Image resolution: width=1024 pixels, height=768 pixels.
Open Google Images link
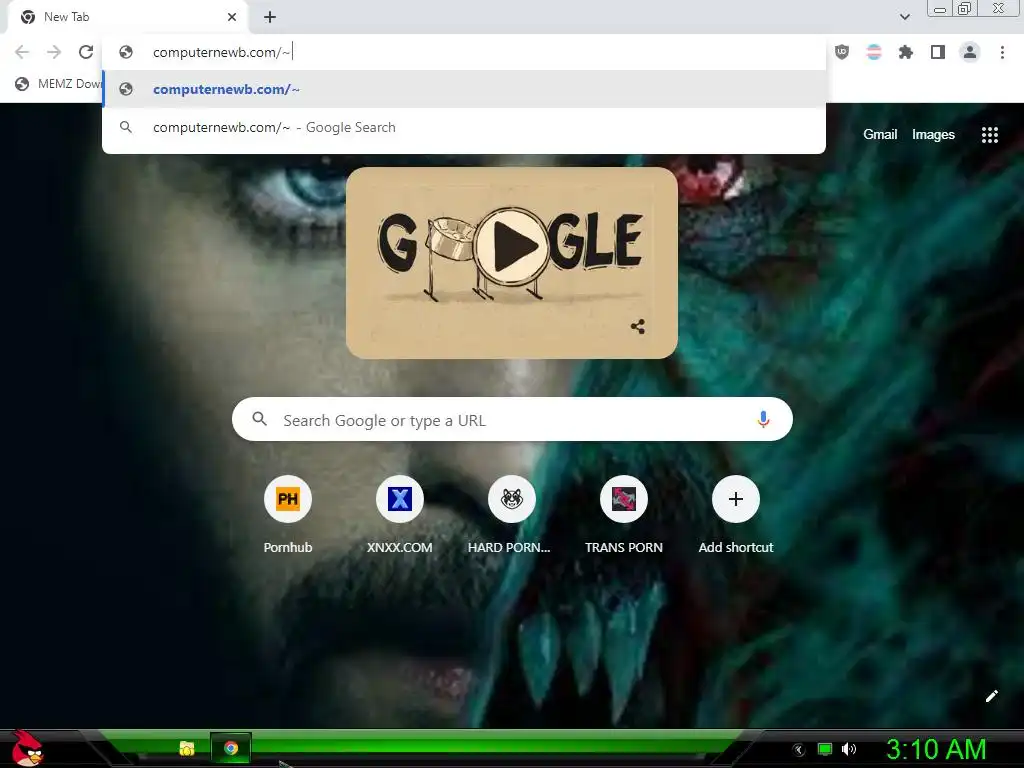(x=933, y=135)
